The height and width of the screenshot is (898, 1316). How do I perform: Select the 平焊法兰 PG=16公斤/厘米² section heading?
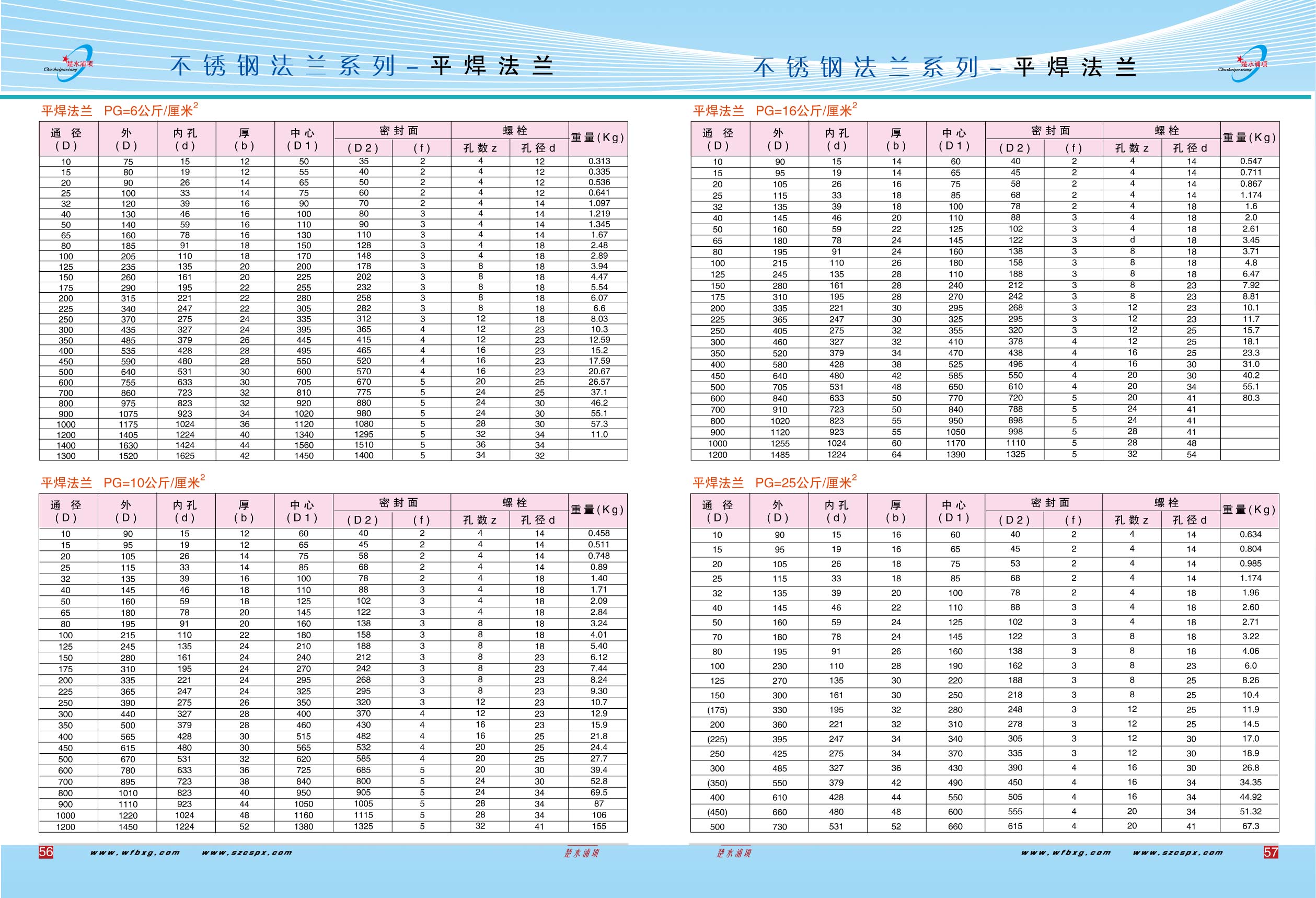click(775, 110)
